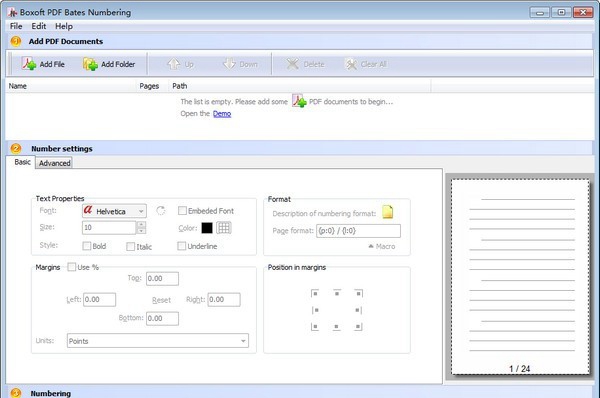Click the Up arrow toolbar button

[x=180, y=64]
